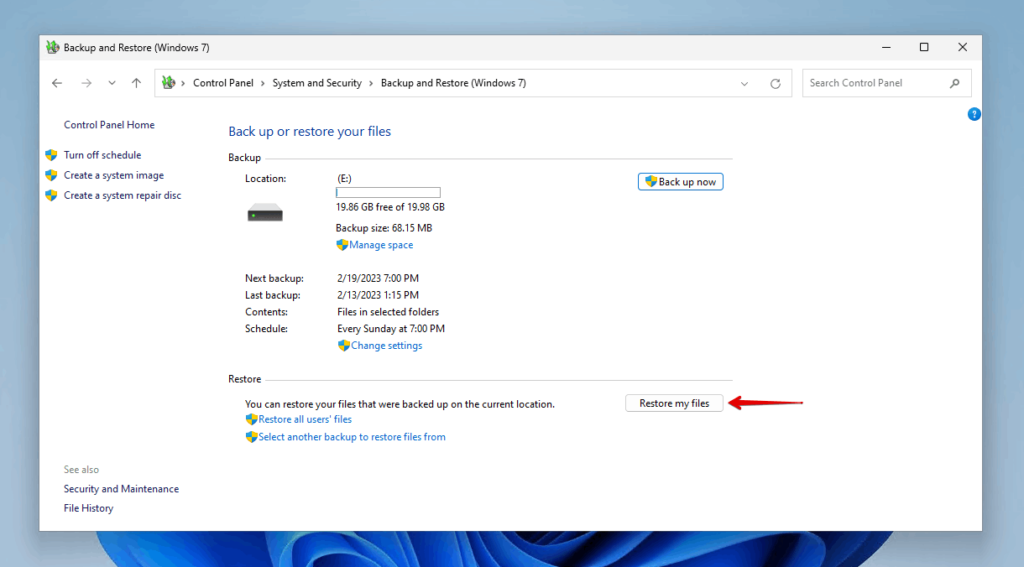Screen dimensions: 1024x567
Task: Open the Manage space link
Action: (380, 245)
